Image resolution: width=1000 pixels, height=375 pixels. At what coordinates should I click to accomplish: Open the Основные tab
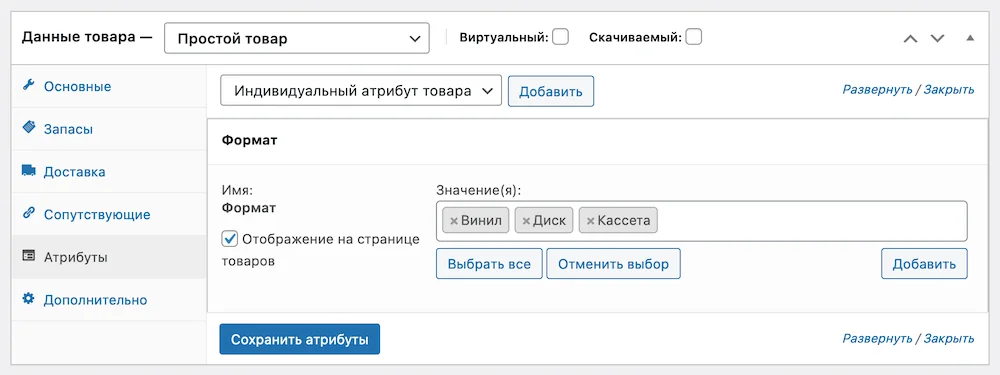coord(109,86)
